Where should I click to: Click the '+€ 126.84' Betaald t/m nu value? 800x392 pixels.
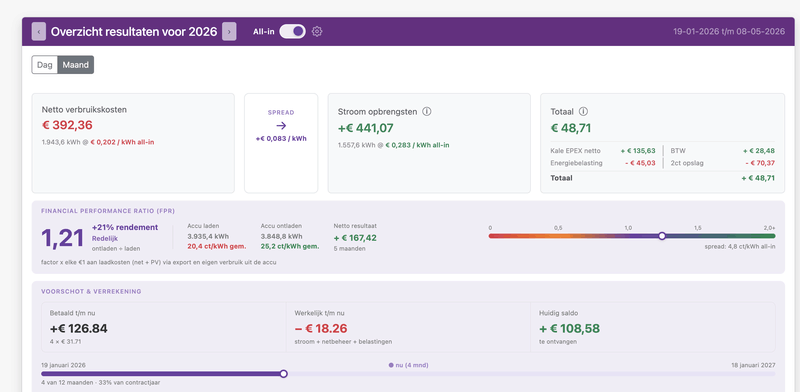[79, 329]
